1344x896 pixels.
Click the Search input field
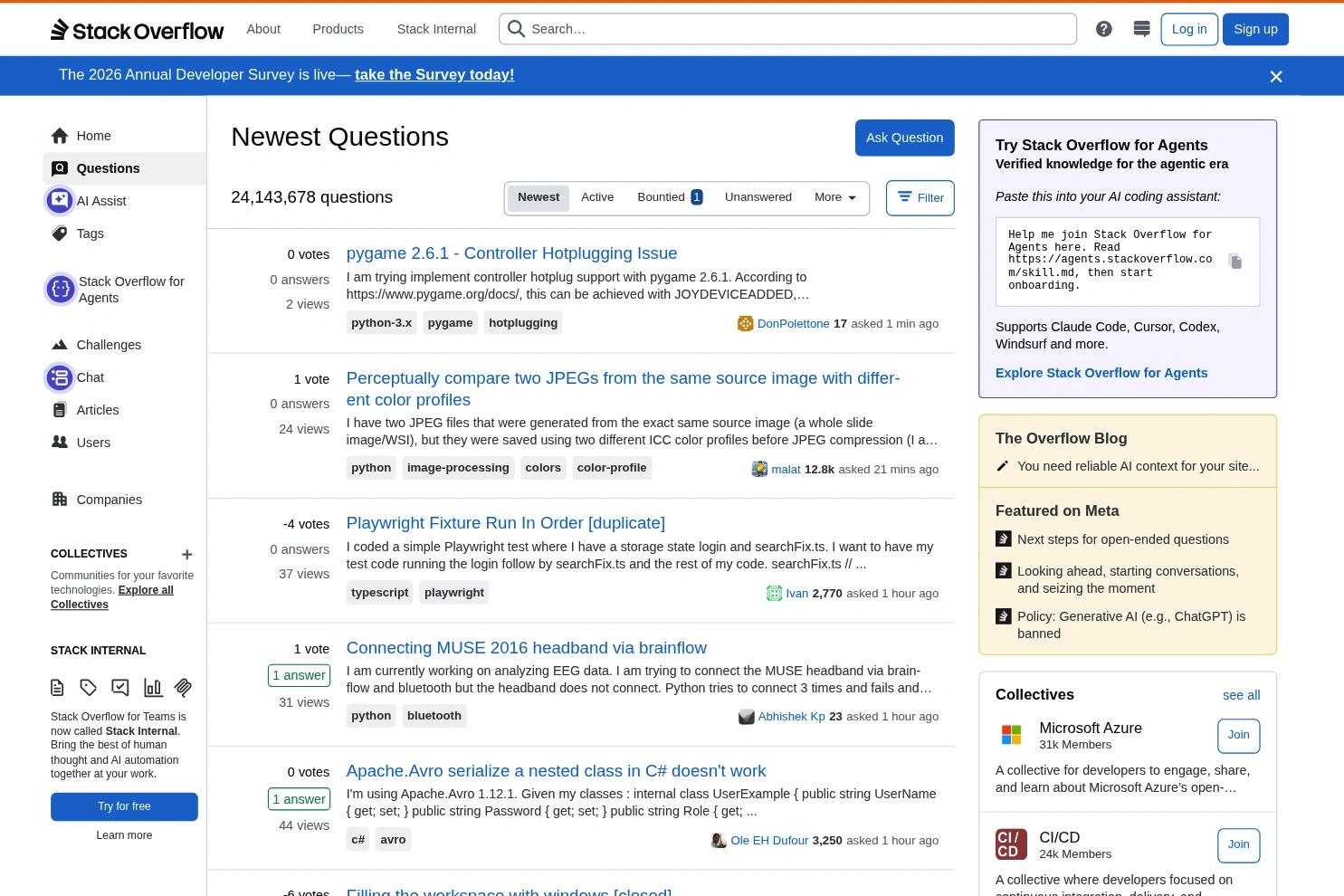(x=787, y=29)
